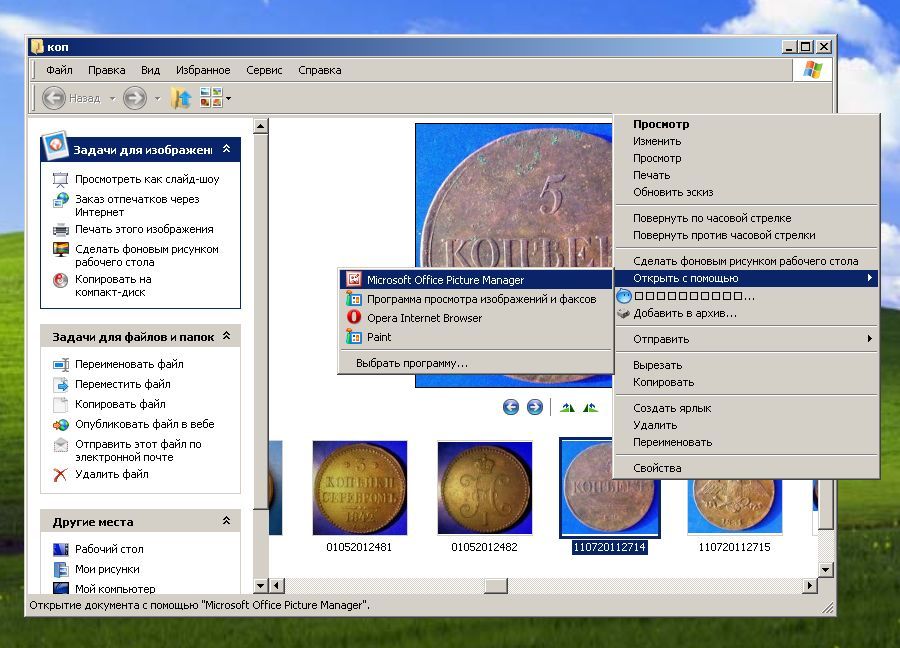Select thumbnail 01052012482
Image resolution: width=900 pixels, height=648 pixels.
click(x=484, y=488)
